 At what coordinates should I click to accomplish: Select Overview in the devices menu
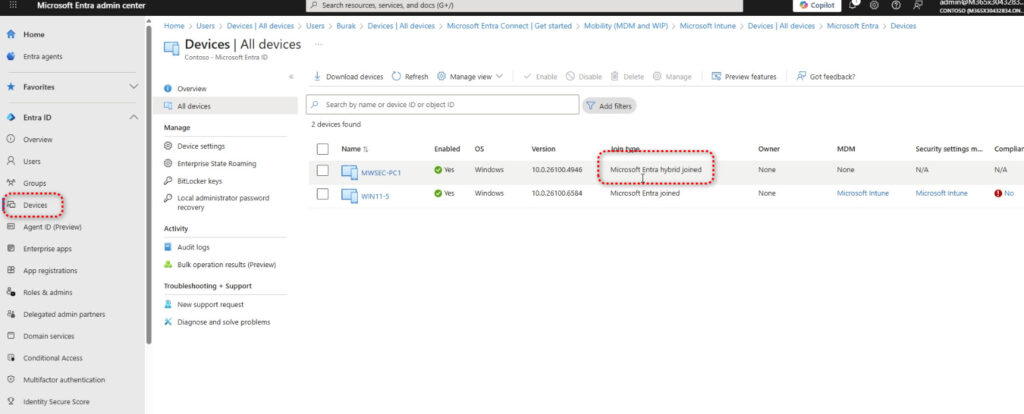[191, 89]
